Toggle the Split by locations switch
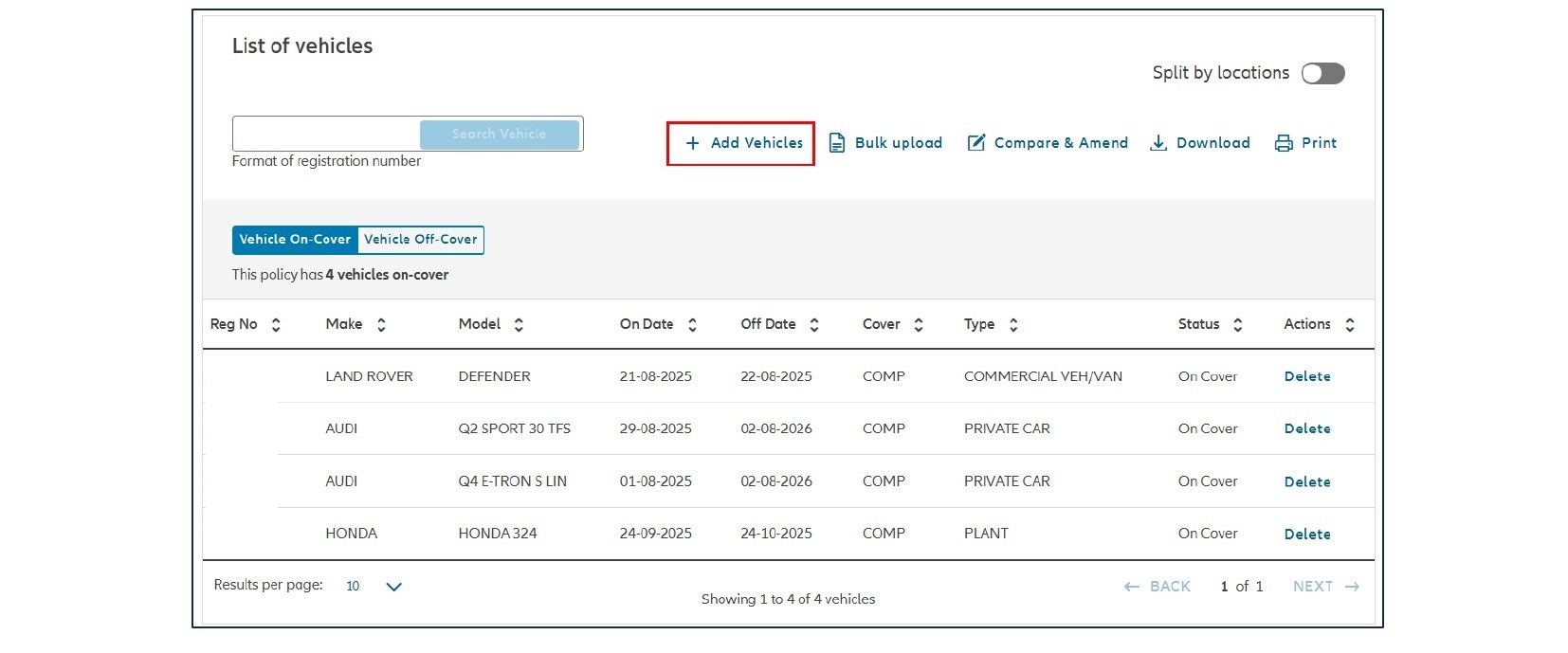The image size is (1568, 653). [x=1323, y=73]
